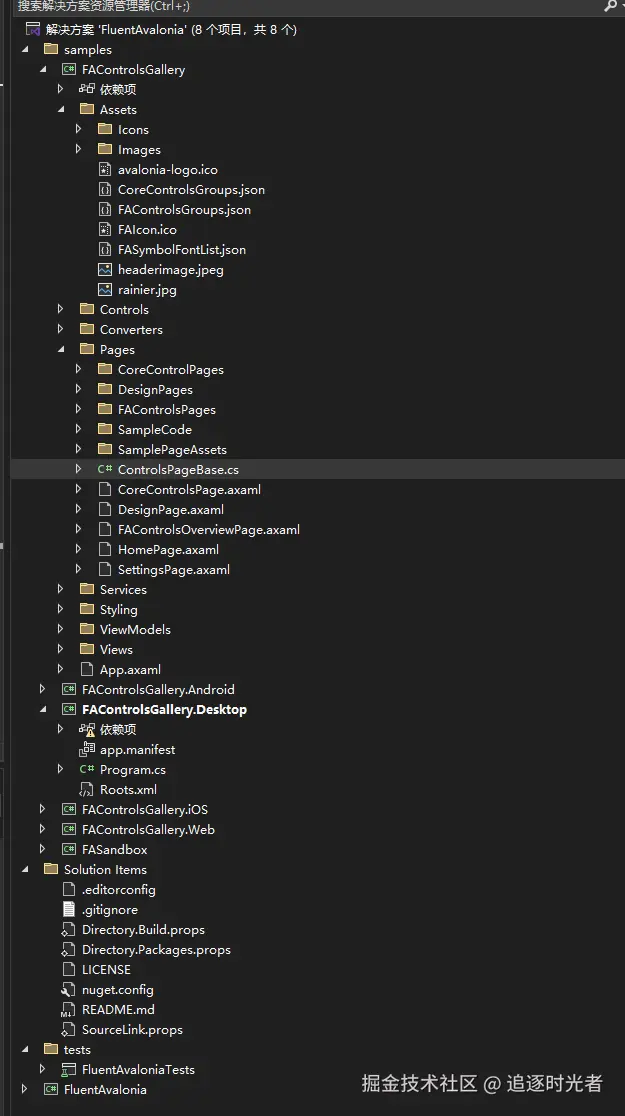Select the Views folder
This screenshot has width=625, height=1116.
pyautogui.click(x=116, y=649)
